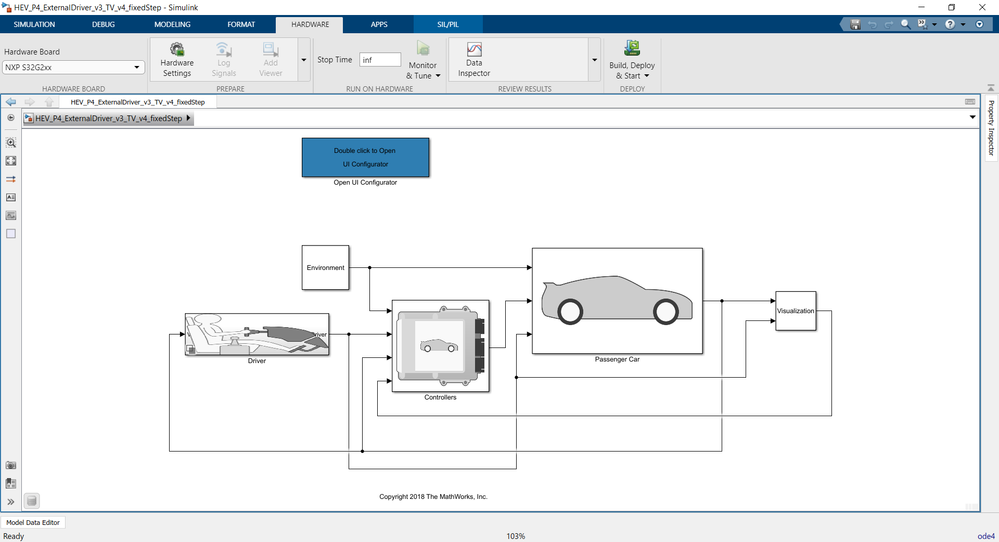Click the HEV_P4_ExternalDriver model tab

pos(138,102)
